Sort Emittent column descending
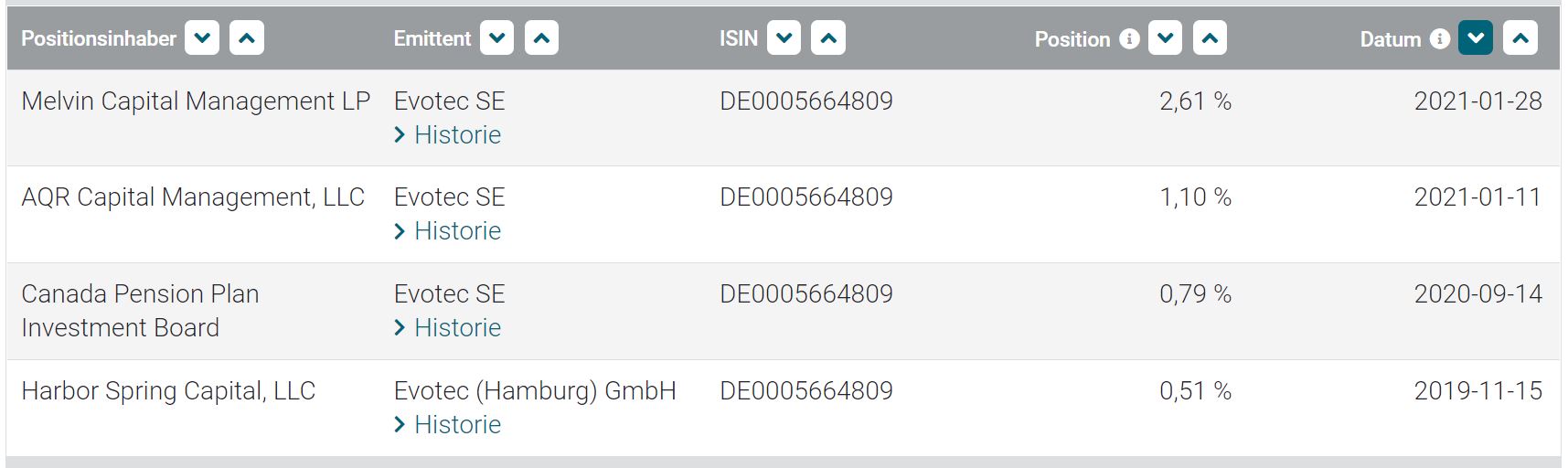This screenshot has height=468, width=1568. coord(496,38)
